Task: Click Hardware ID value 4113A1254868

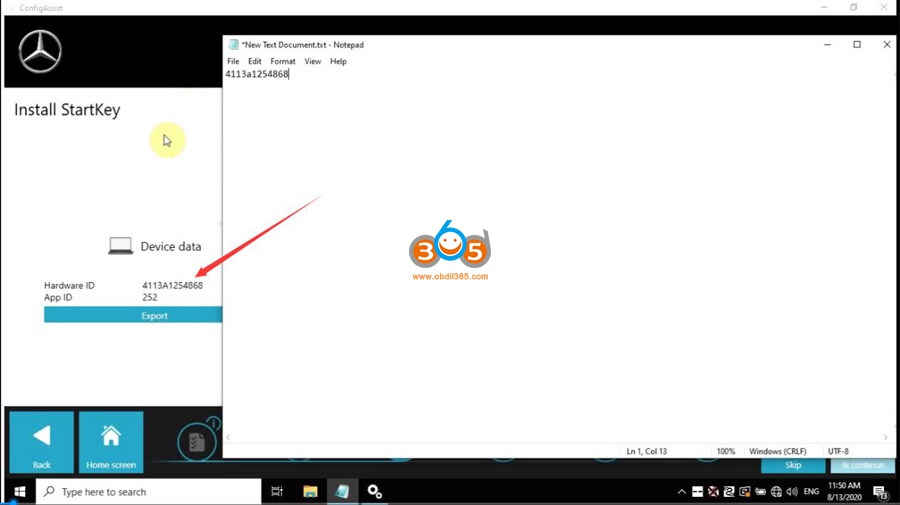Action: click(172, 285)
